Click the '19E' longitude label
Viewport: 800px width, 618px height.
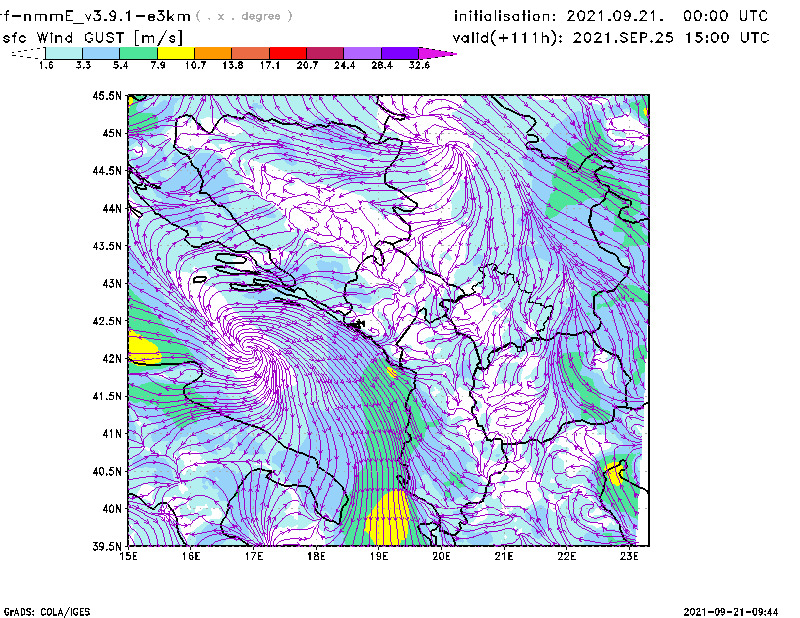379,556
